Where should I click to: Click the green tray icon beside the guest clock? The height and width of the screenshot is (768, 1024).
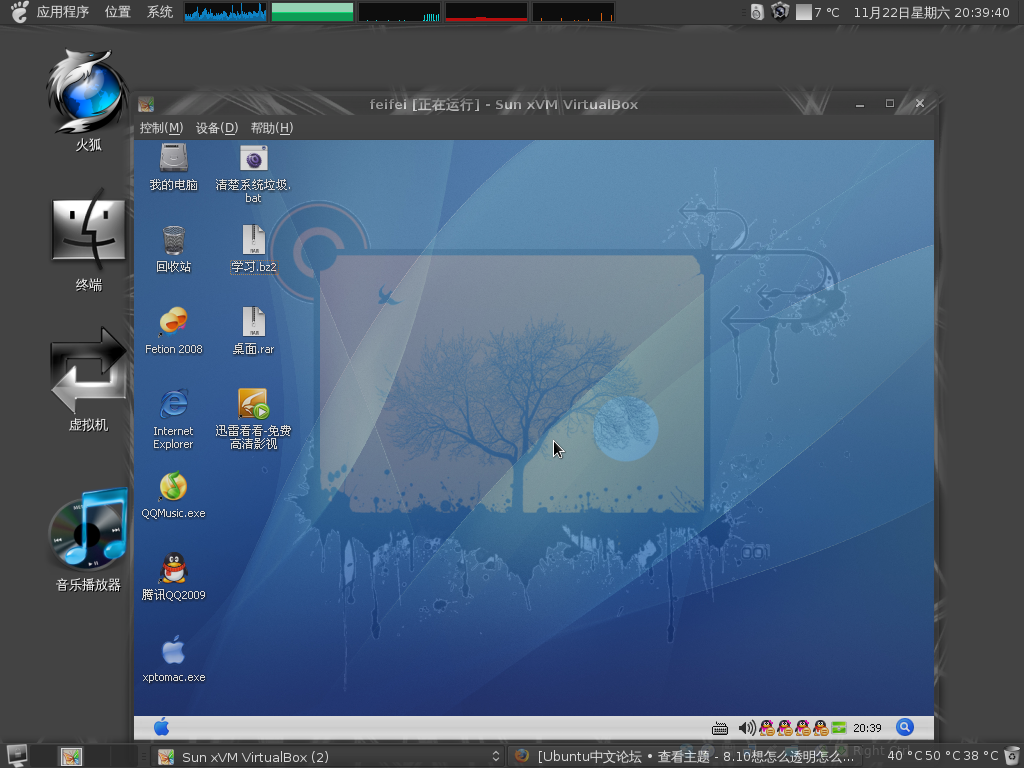pyautogui.click(x=839, y=728)
